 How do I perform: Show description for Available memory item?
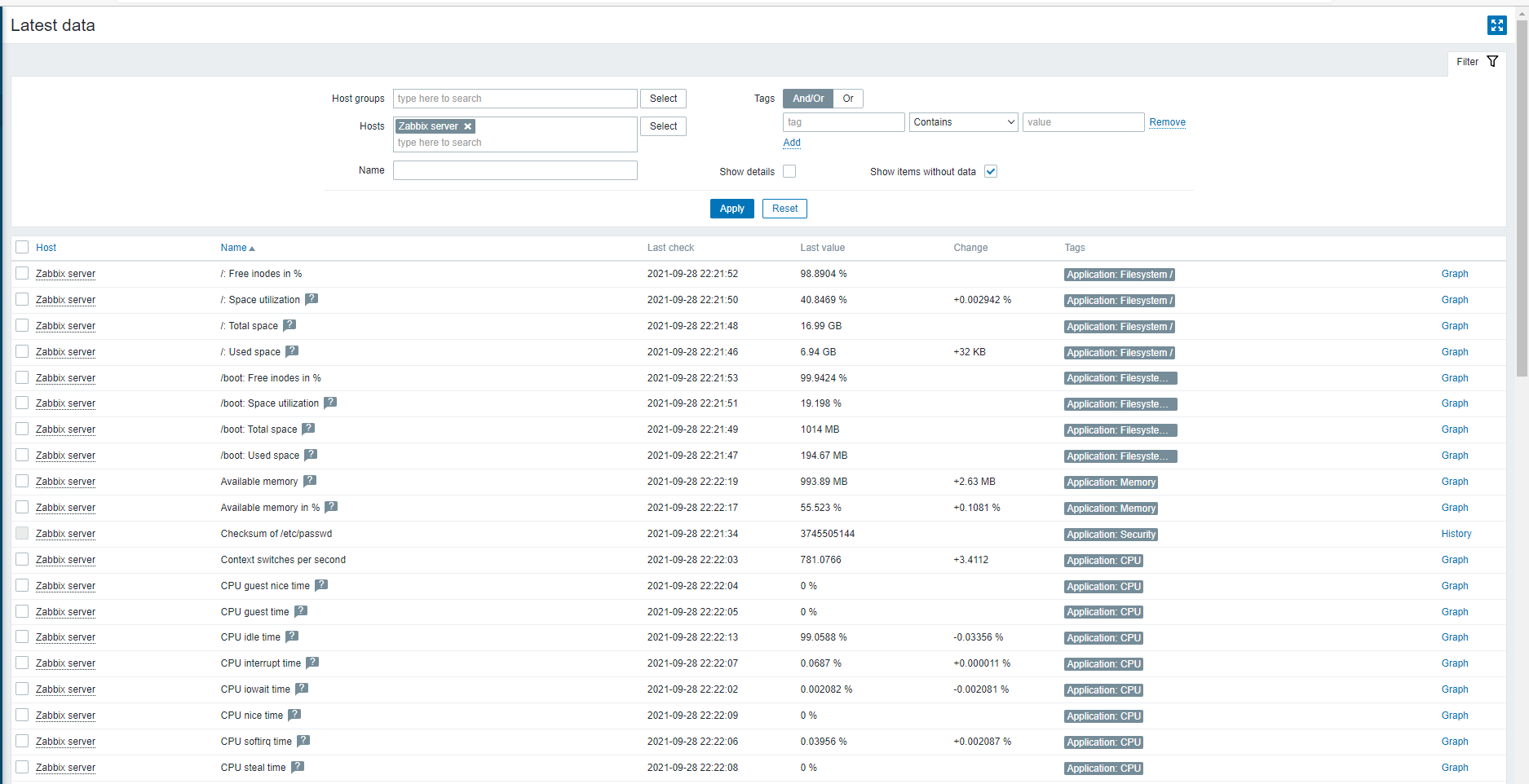[x=310, y=481]
